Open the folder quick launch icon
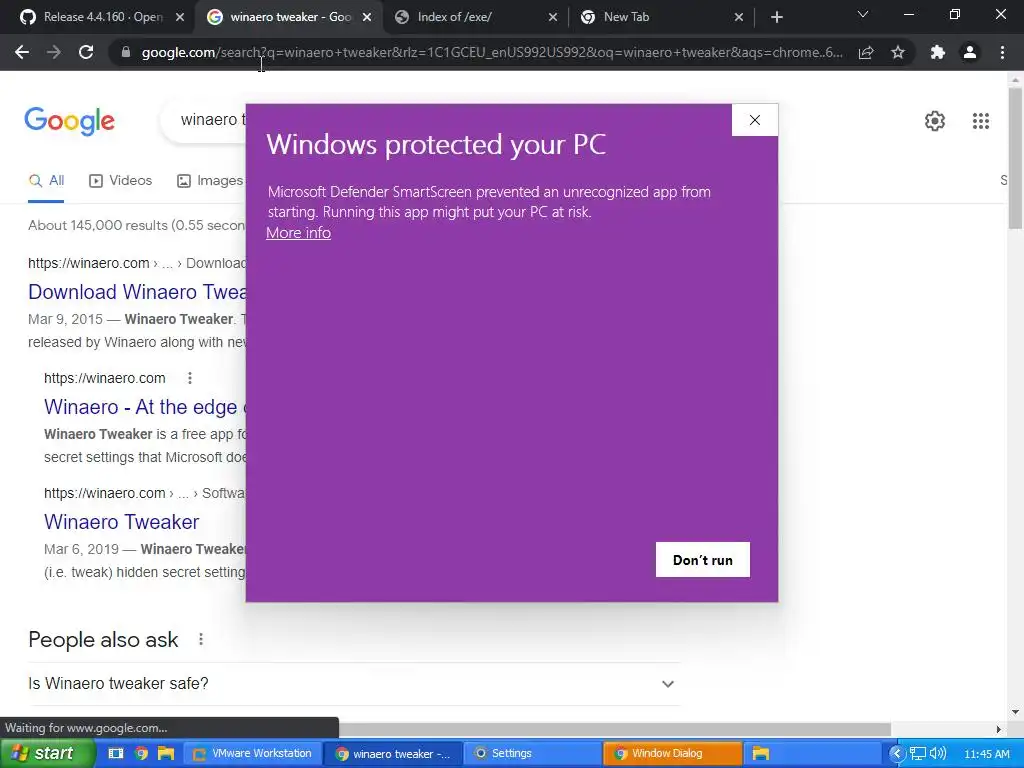The height and width of the screenshot is (768, 1024). (166, 754)
